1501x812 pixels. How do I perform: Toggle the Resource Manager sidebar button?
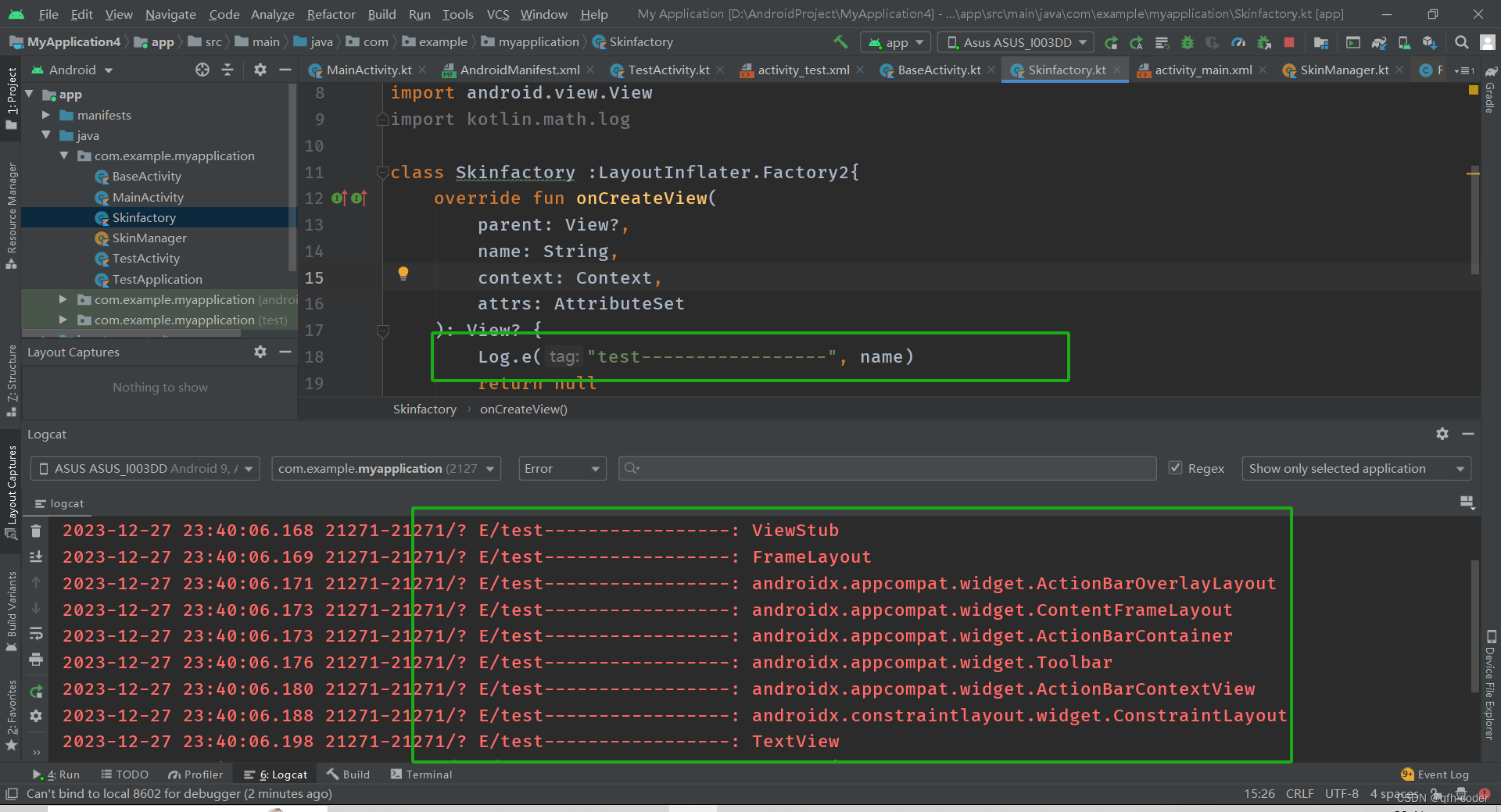12,215
